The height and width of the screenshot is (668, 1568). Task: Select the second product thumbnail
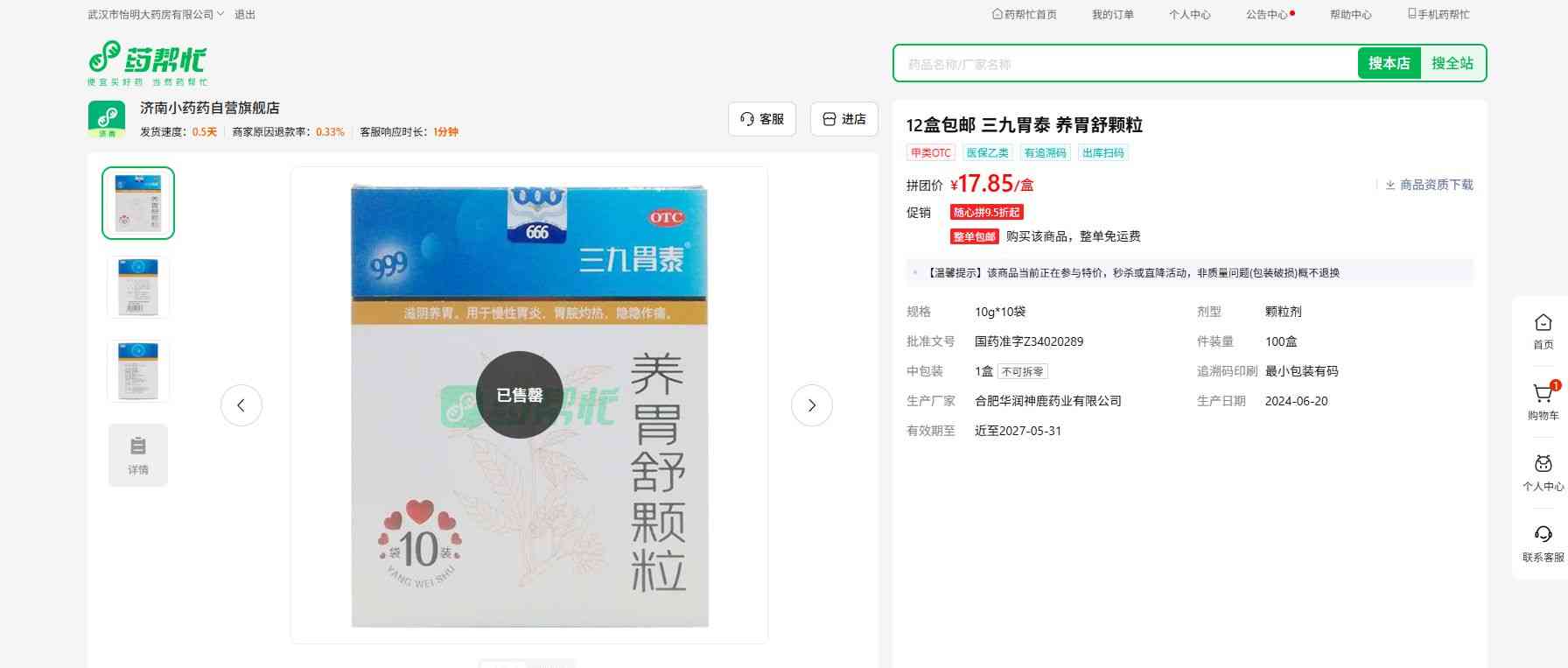click(x=138, y=286)
